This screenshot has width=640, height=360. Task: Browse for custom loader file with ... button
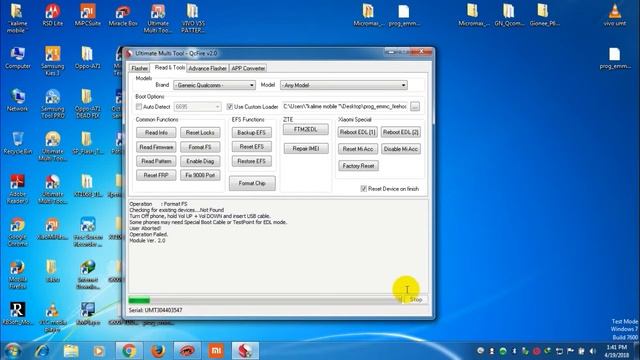point(415,107)
